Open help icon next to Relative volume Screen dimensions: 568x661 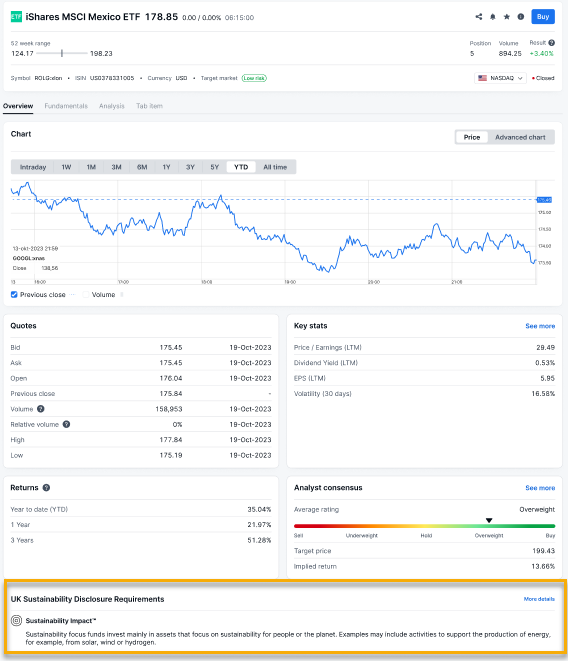click(66, 424)
